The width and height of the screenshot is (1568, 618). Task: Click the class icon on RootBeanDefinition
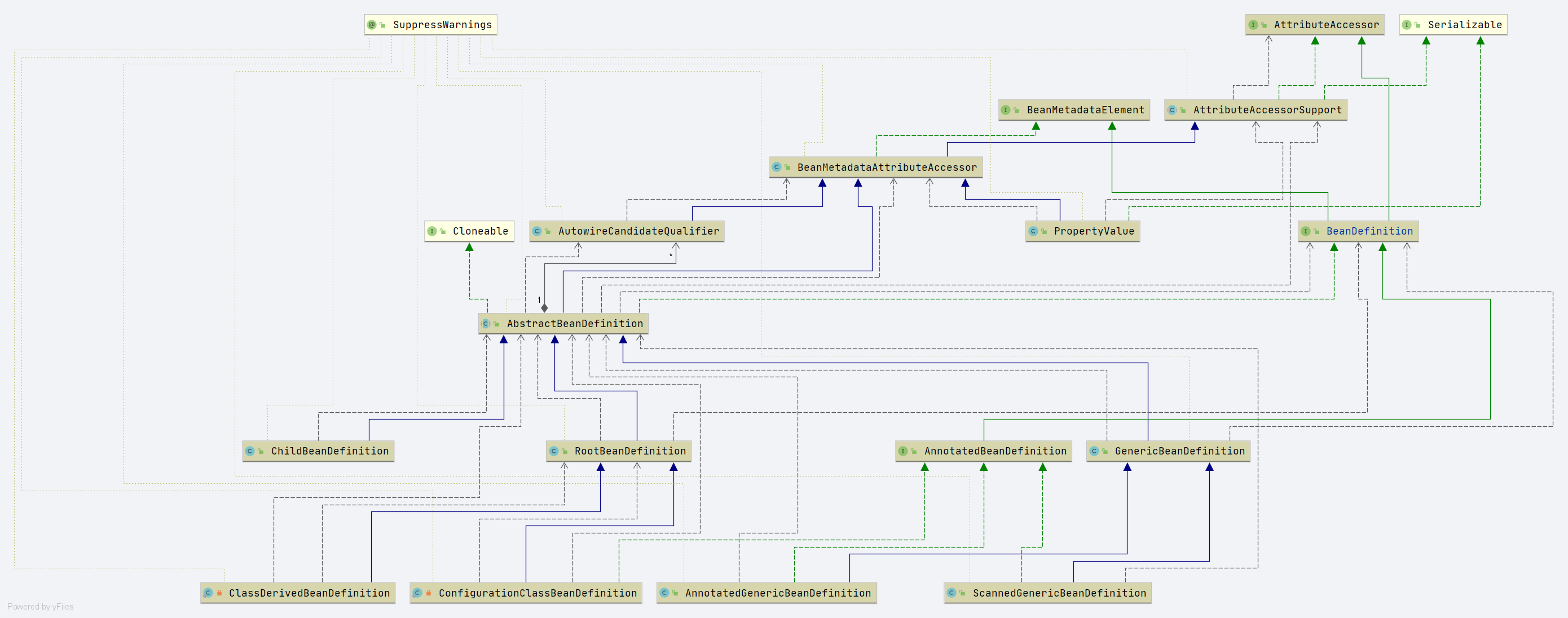(x=553, y=451)
